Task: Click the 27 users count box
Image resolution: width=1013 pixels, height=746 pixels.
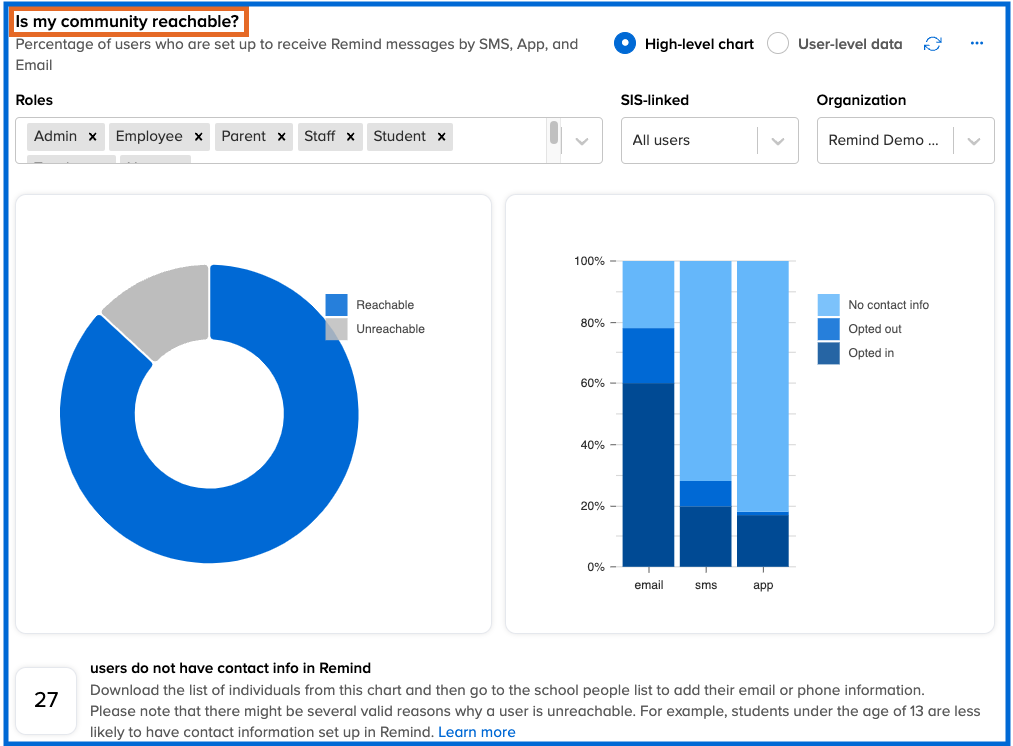Action: coord(47,700)
